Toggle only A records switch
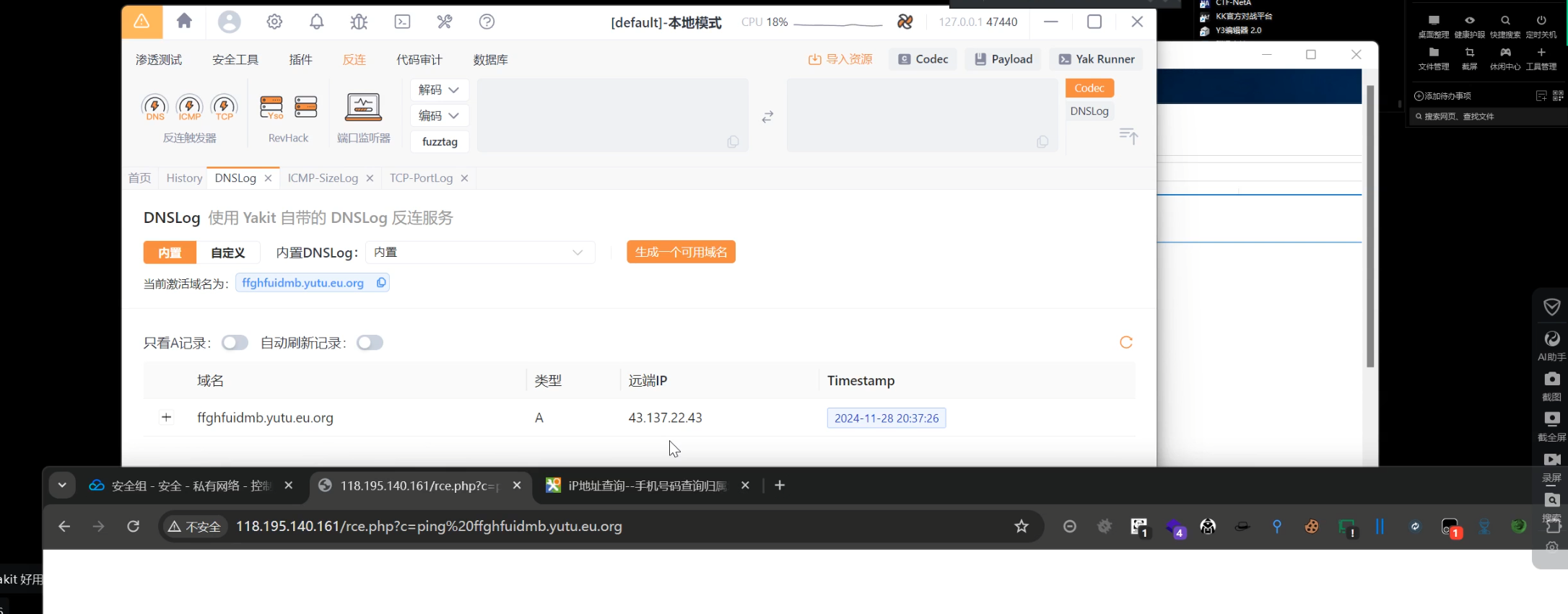This screenshot has width=1568, height=614. [235, 343]
